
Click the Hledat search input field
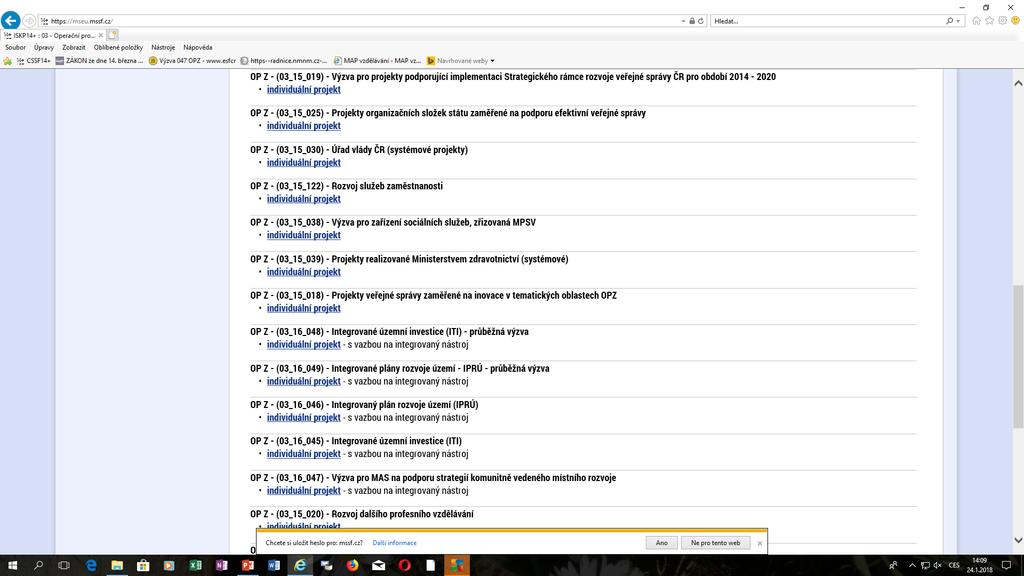click(828, 21)
